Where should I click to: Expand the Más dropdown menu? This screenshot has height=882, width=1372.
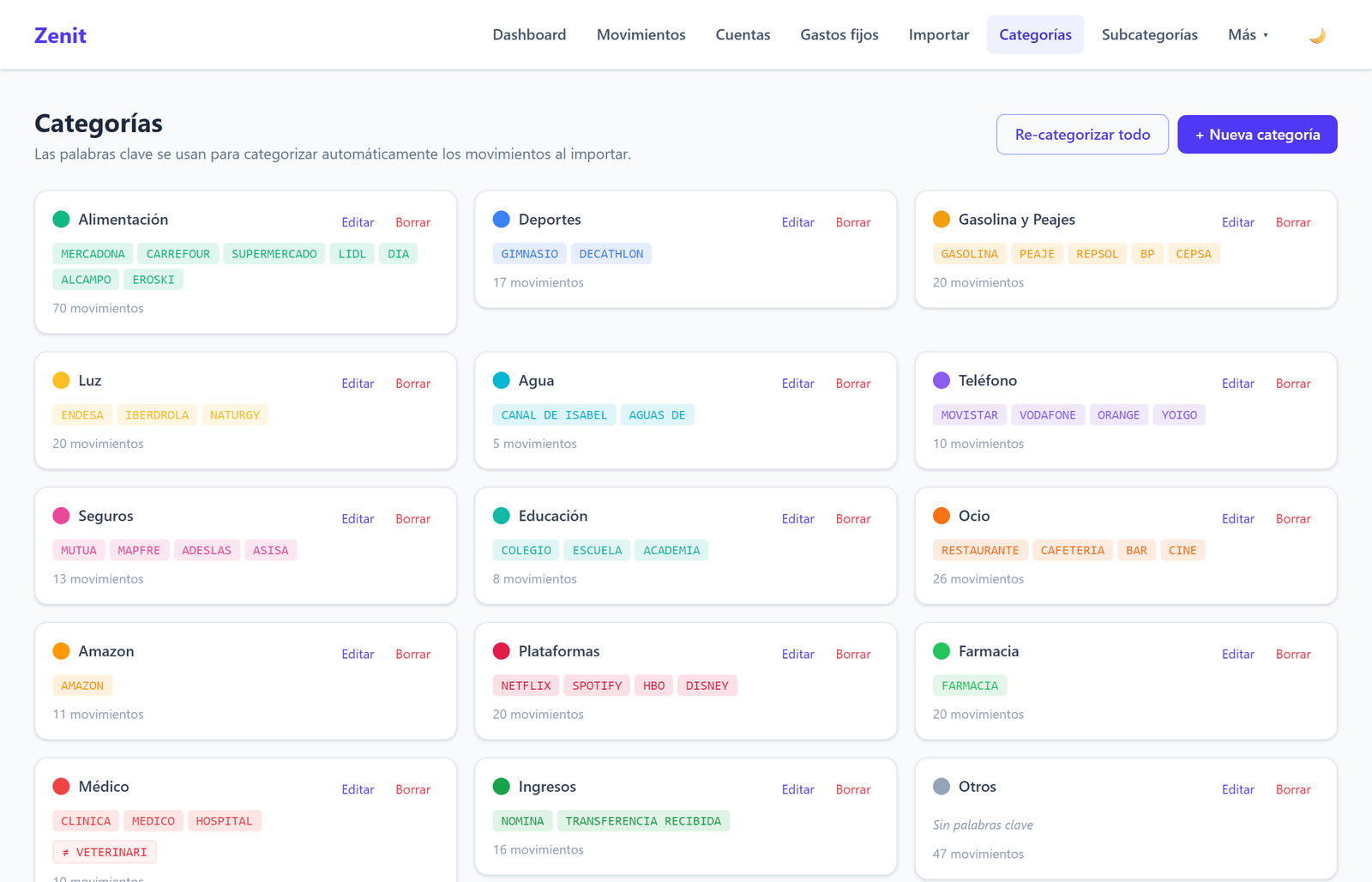(x=1248, y=34)
